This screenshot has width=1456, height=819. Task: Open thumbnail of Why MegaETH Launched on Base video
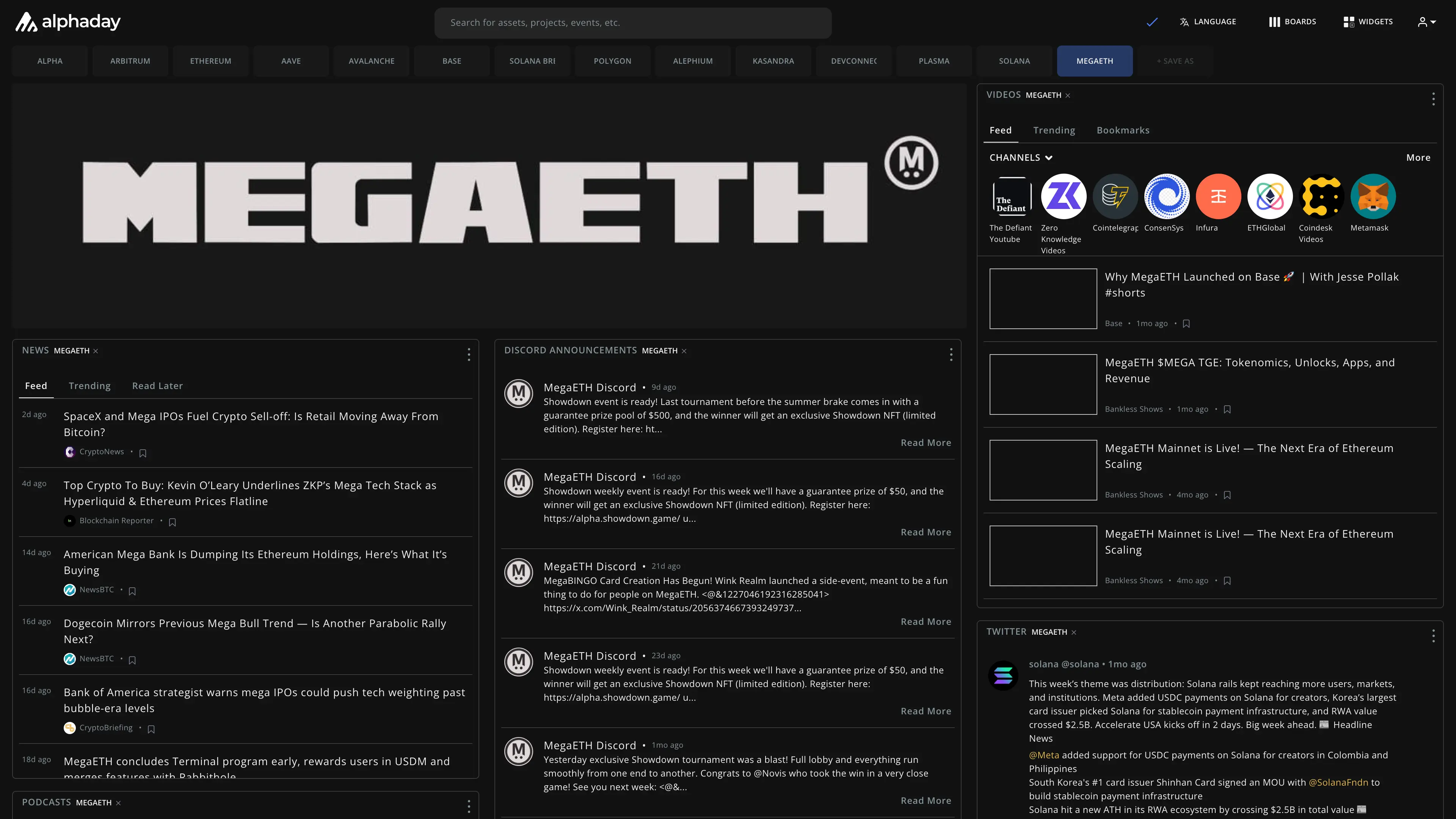(1043, 298)
